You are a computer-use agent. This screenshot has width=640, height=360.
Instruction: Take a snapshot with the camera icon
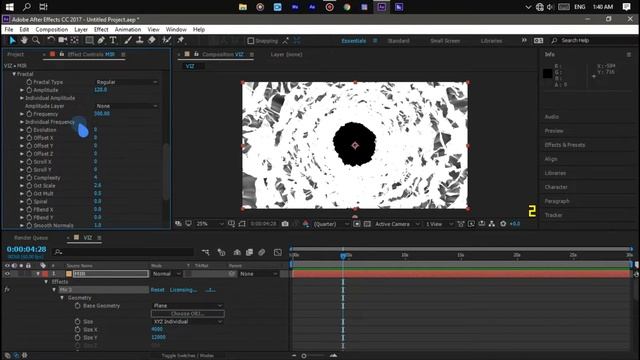pyautogui.click(x=285, y=224)
